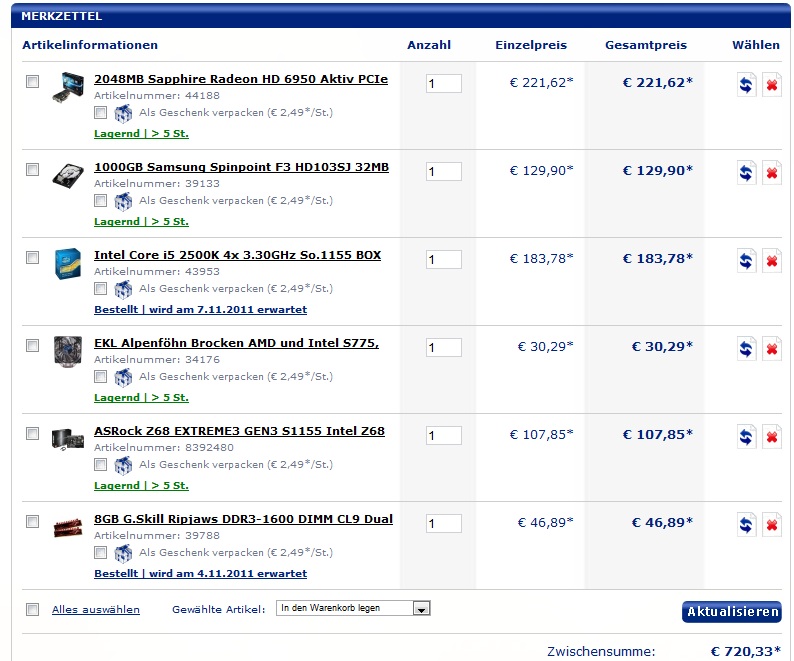794x661 pixels.
Task: Open G.Skill Ripjaws RAM thumbnail
Action: [68, 527]
